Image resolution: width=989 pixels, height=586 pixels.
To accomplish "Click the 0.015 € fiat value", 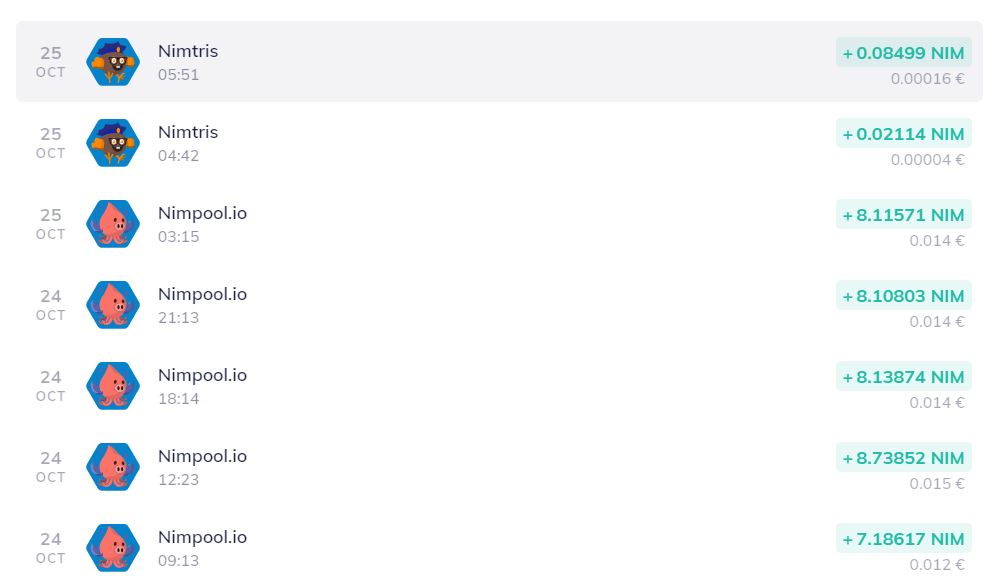I will tap(937, 484).
